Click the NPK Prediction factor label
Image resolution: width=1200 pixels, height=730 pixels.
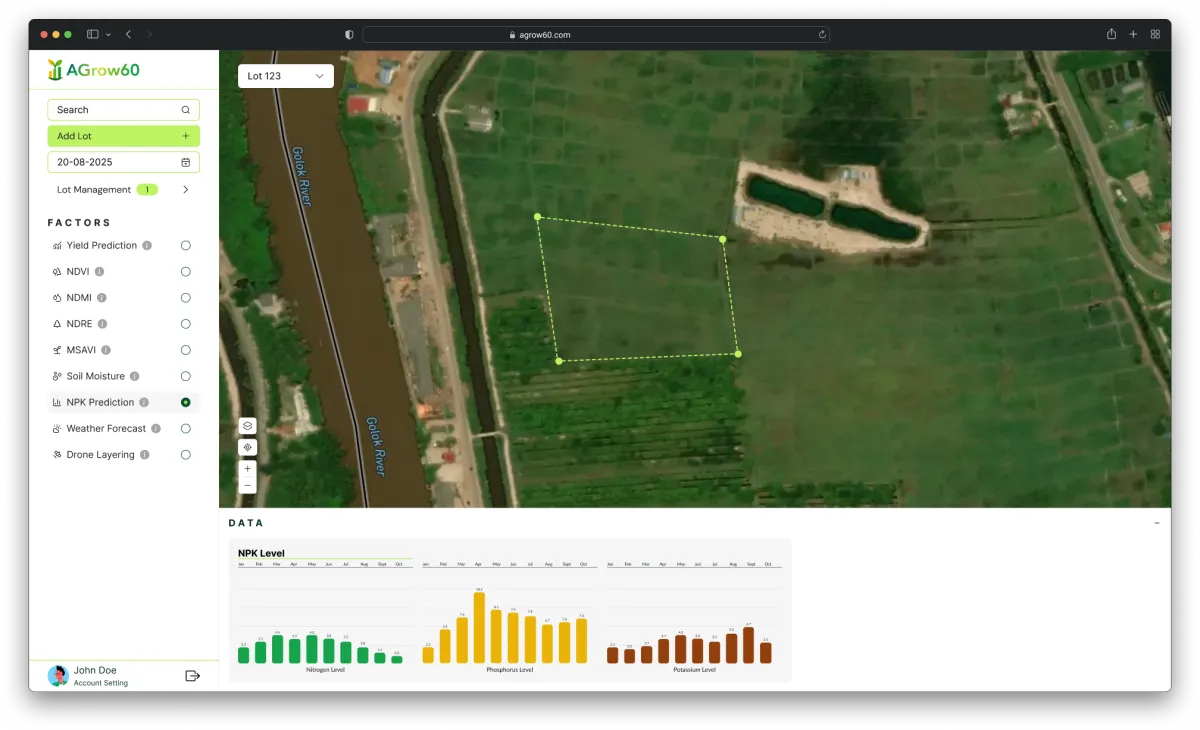[x=100, y=402]
